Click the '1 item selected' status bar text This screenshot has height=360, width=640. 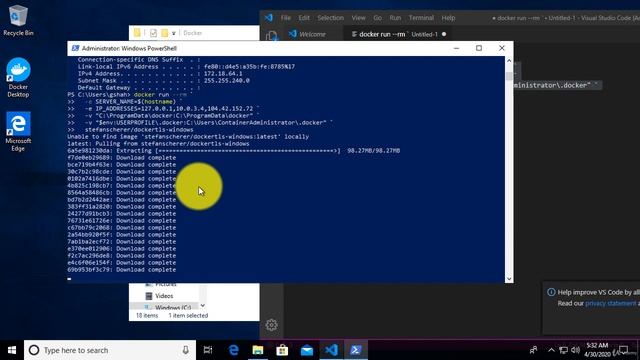click(x=188, y=316)
